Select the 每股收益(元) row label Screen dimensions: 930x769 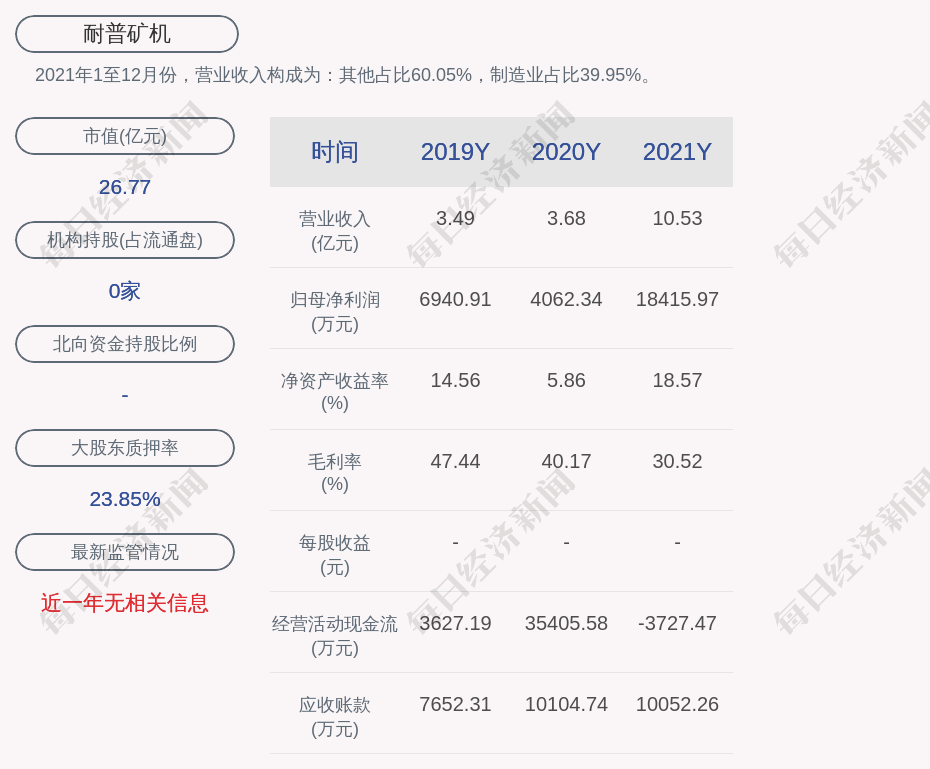335,555
